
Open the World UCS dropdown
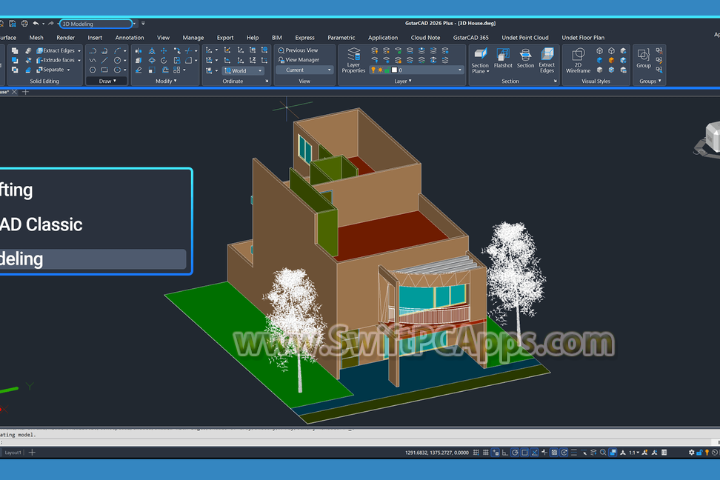[243, 70]
